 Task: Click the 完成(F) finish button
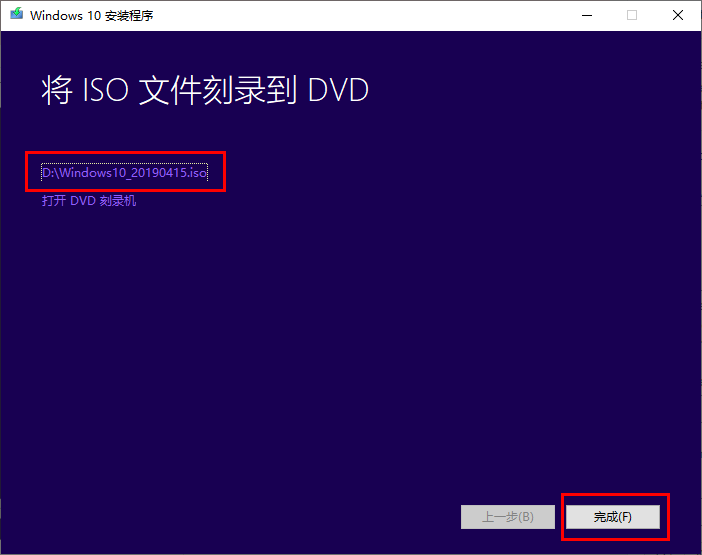(x=612, y=517)
